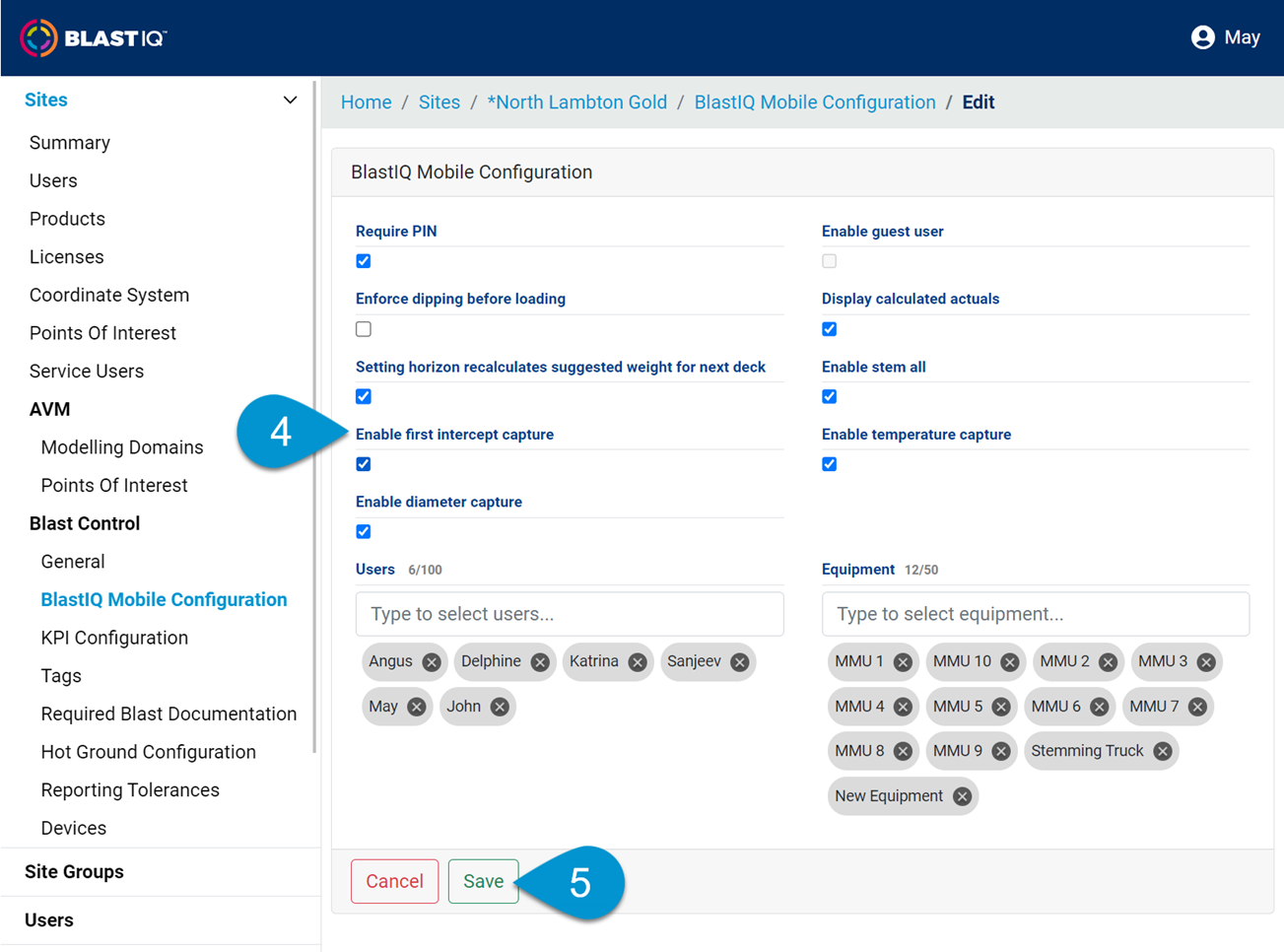Go to Hot Ground Configuration
This screenshot has height=952, width=1284.
pos(149,753)
